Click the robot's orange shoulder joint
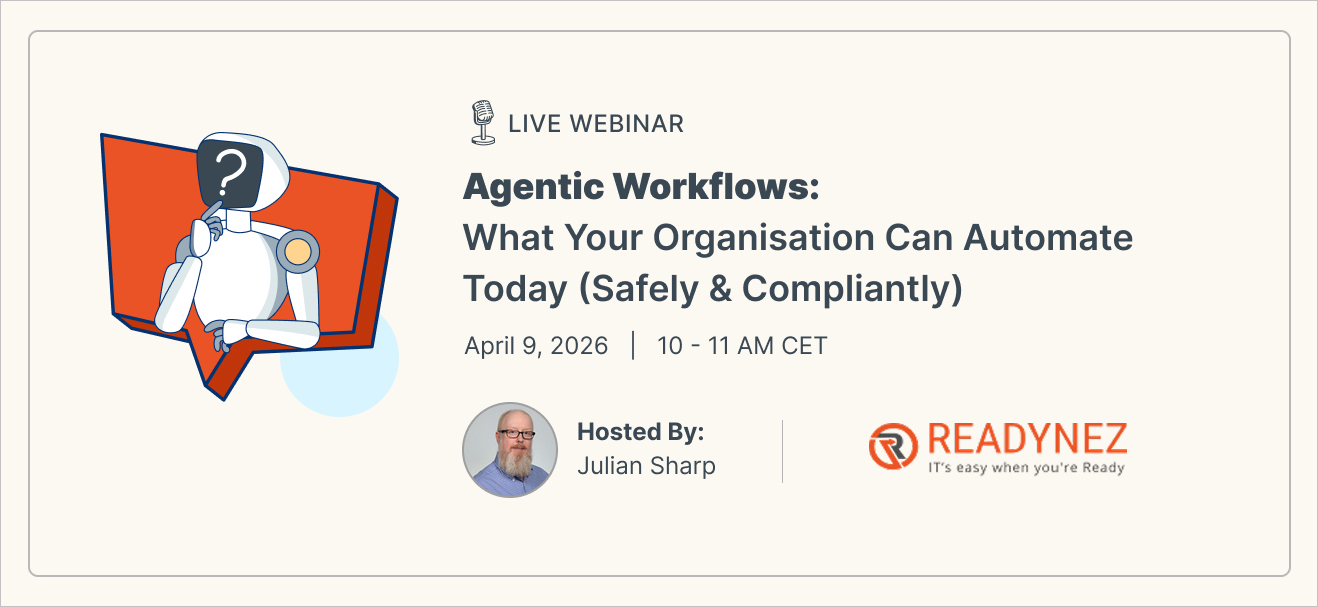Viewport: 1318px width, 607px height. pyautogui.click(x=297, y=253)
